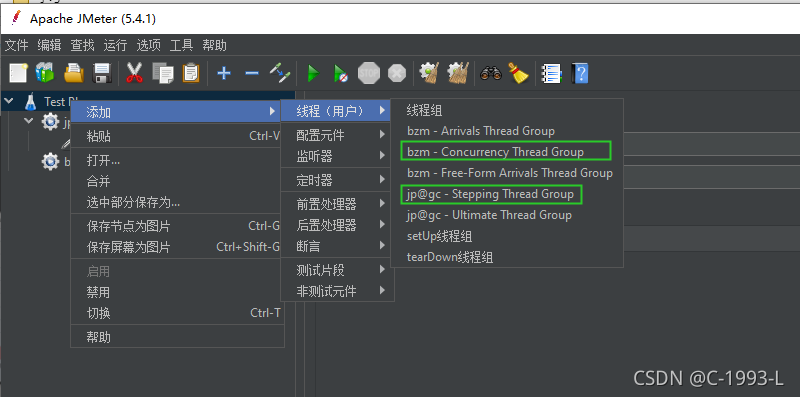The width and height of the screenshot is (800, 397).
Task: Select bzm - Free-Form Arrivals Thread Group
Action: coord(507,173)
